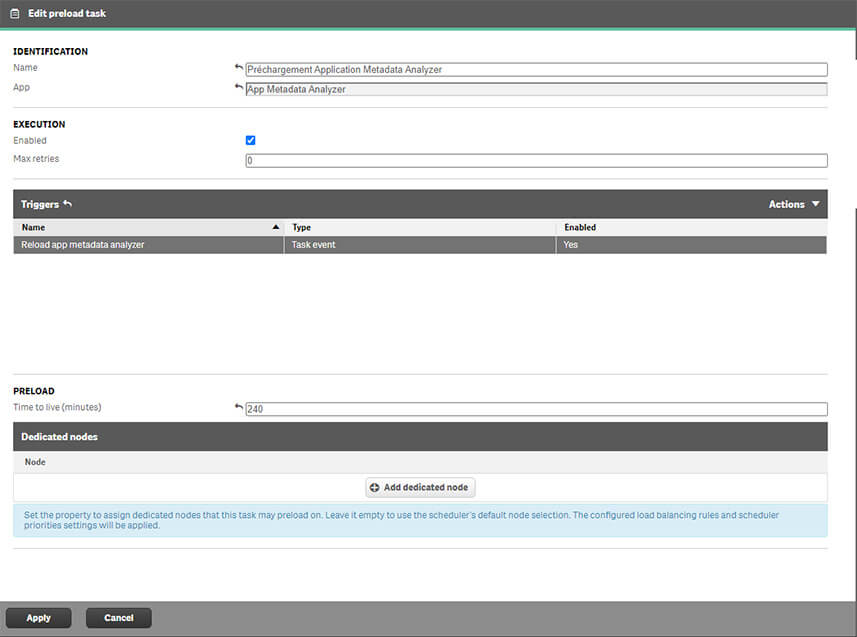Undo Triggers changes via the revert arrow
The width and height of the screenshot is (857, 637).
coord(65,203)
